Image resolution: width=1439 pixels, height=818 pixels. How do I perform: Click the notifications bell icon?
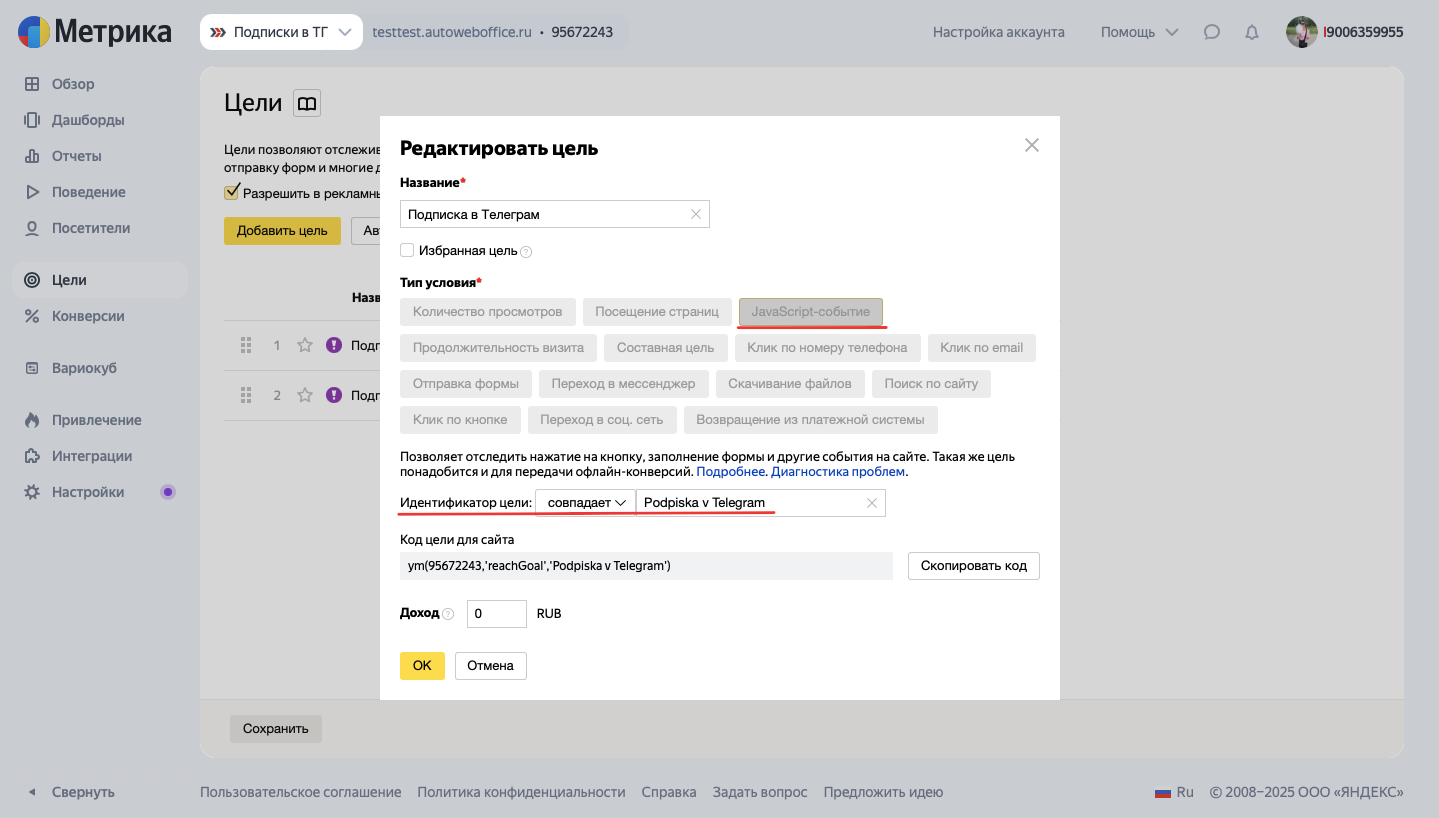tap(1252, 32)
